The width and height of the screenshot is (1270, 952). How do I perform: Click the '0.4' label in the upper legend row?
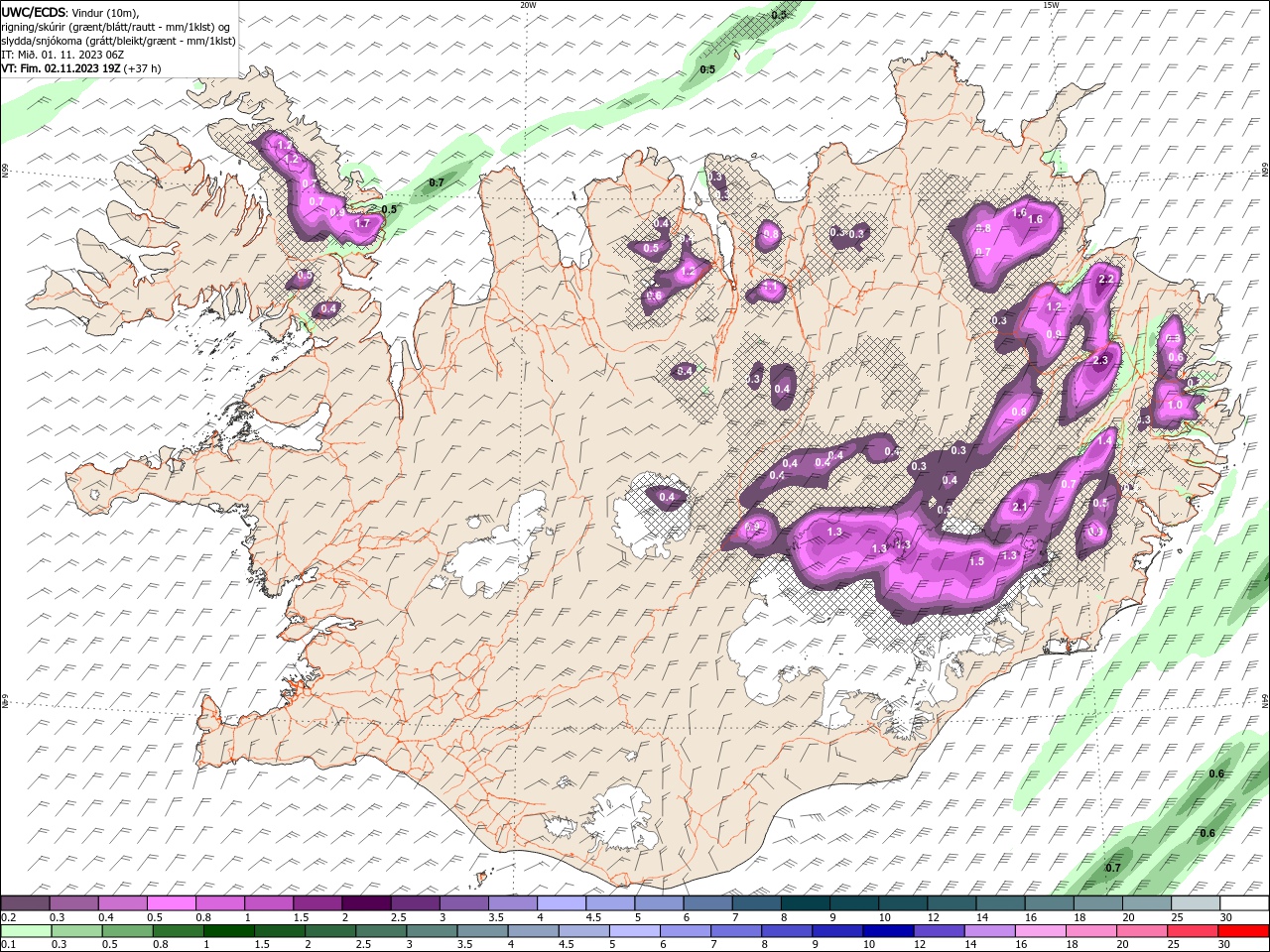pyautogui.click(x=106, y=917)
